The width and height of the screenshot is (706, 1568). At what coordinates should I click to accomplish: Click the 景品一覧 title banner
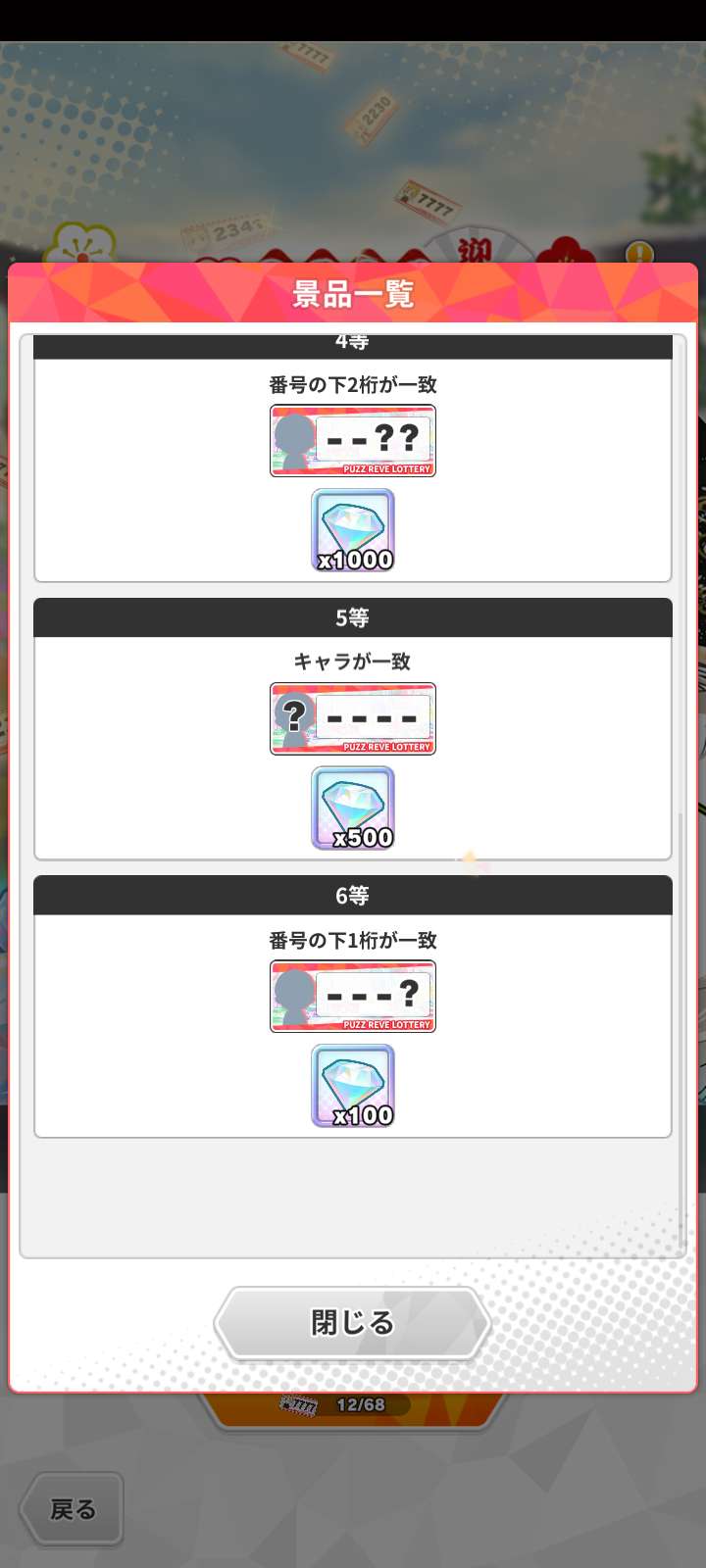(x=353, y=293)
